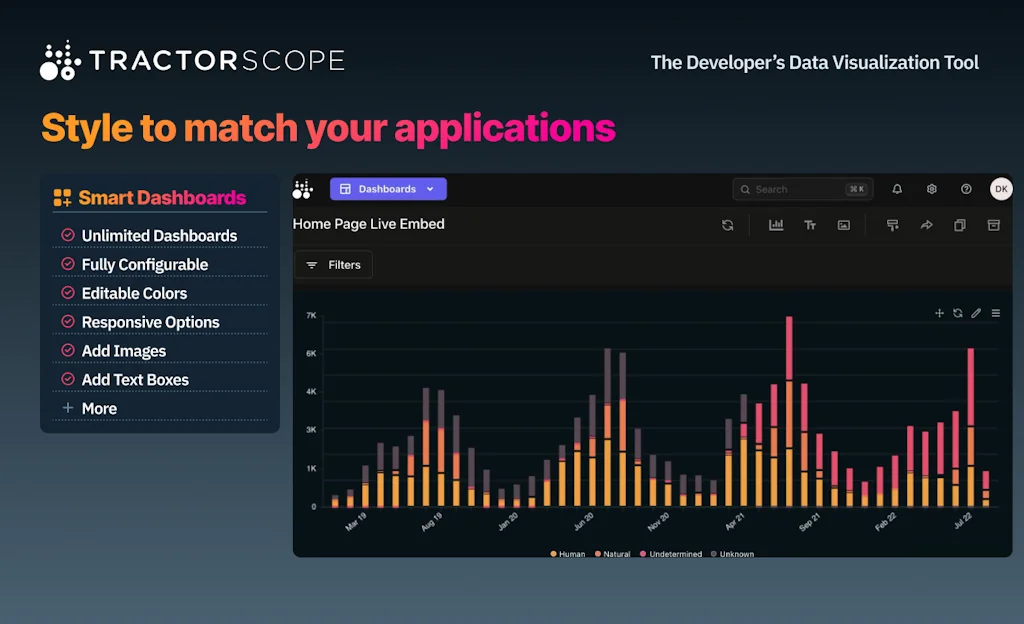Share the dashboard

point(926,224)
